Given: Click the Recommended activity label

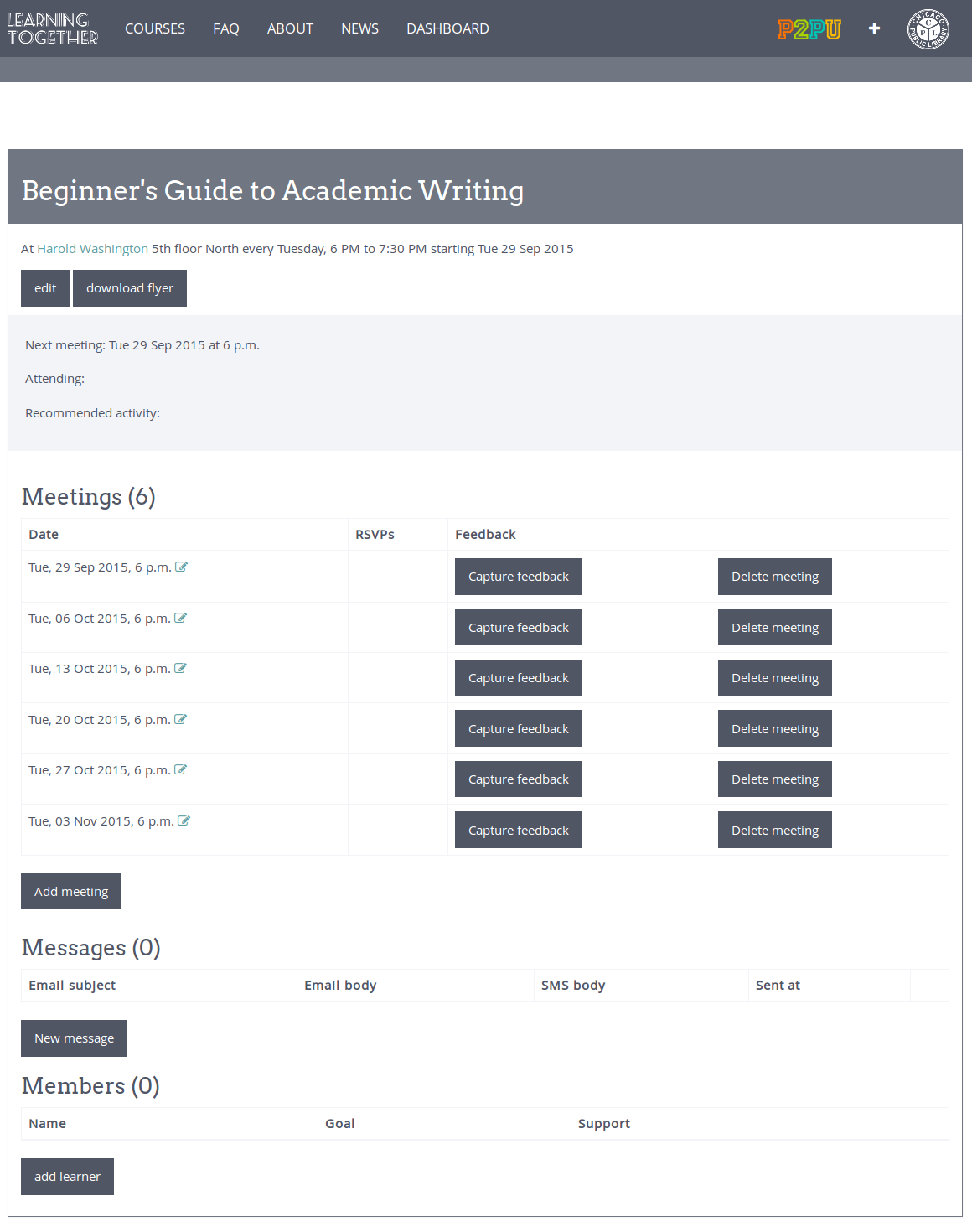Looking at the screenshot, I should coord(92,413).
